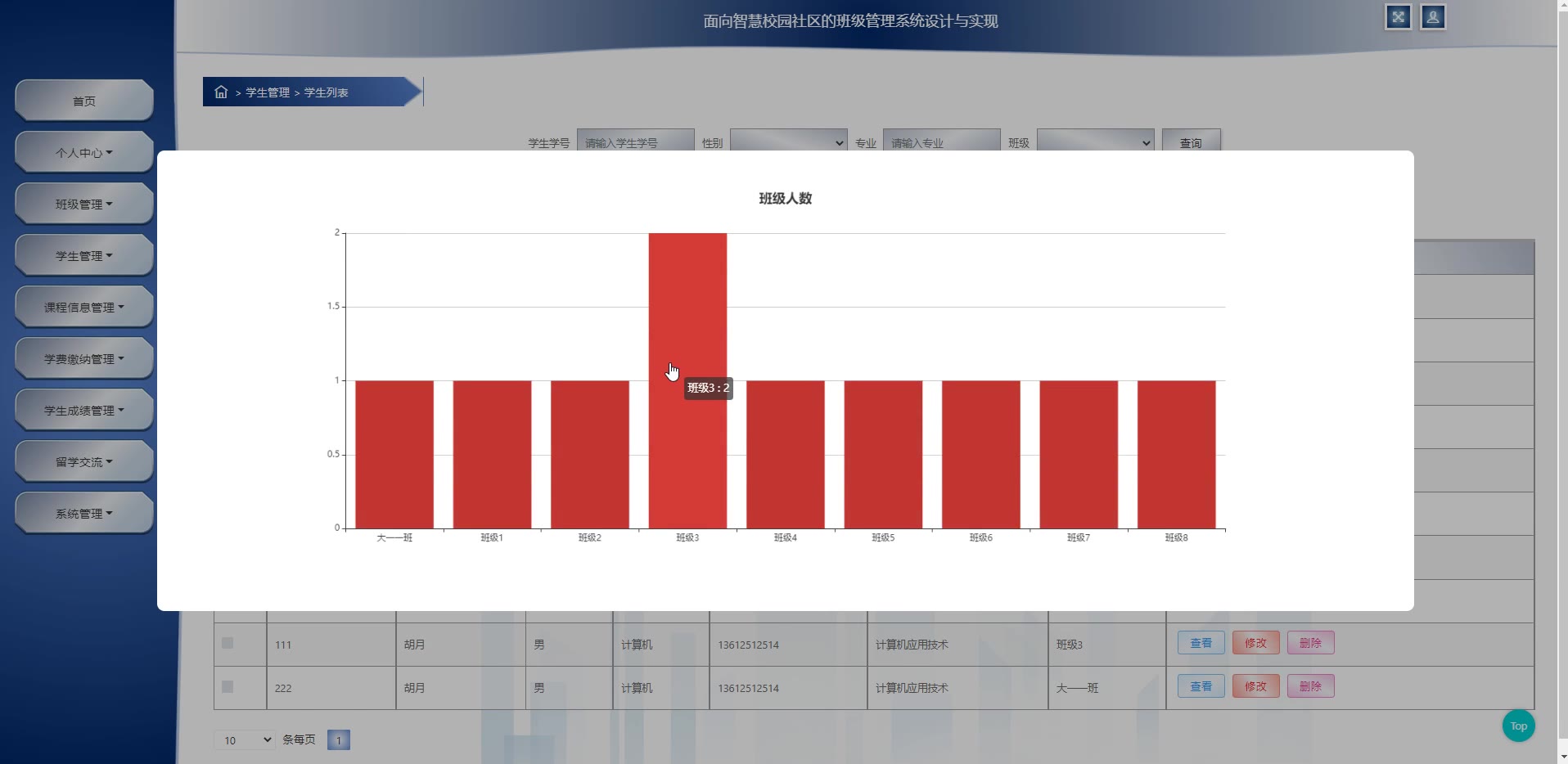Click 学生管理 in the breadcrumb
This screenshot has width=1568, height=764.
268,92
